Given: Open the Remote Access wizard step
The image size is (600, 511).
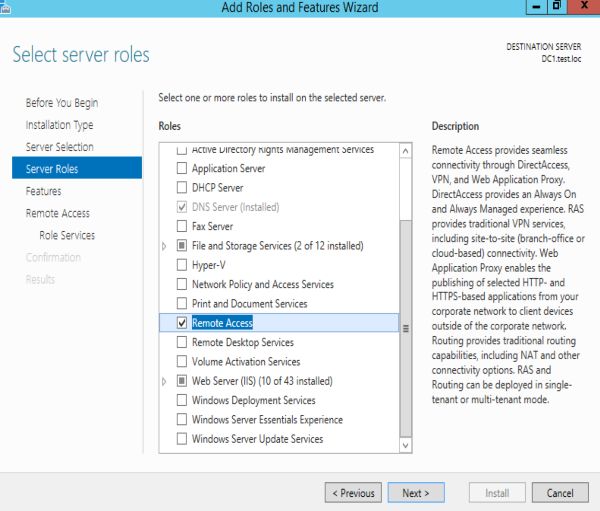Looking at the screenshot, I should [x=57, y=213].
